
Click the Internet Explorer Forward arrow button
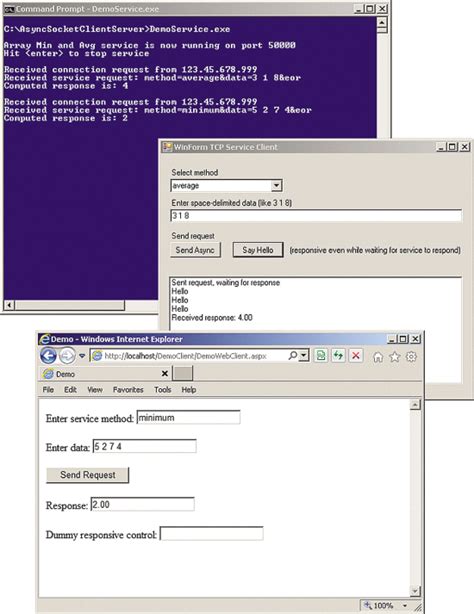[x=67, y=356]
